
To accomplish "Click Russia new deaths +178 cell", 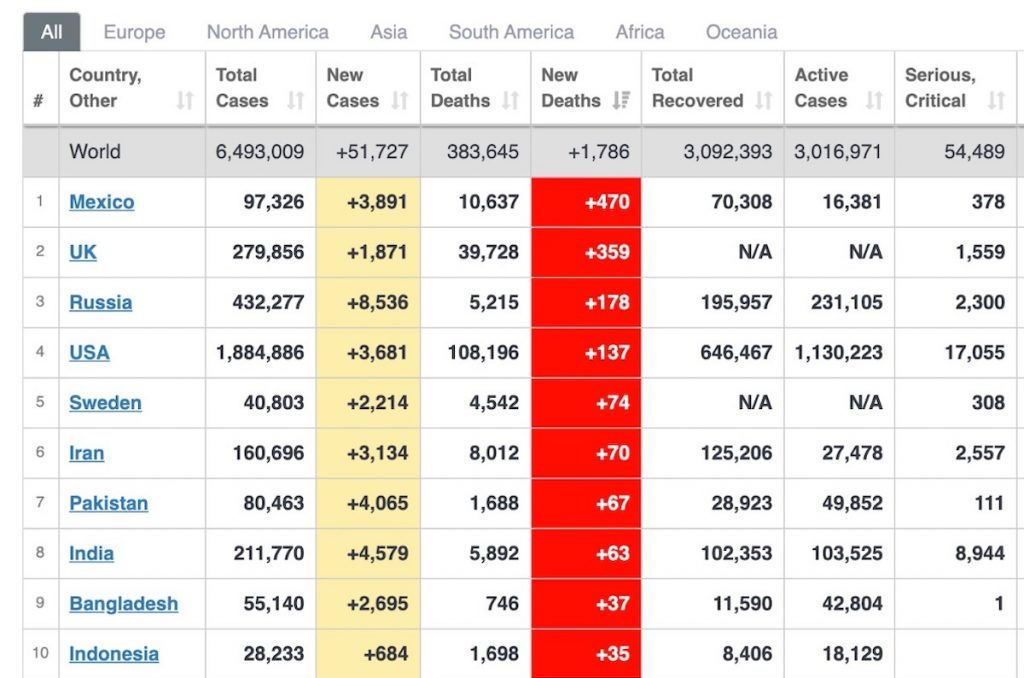I will pyautogui.click(x=586, y=302).
